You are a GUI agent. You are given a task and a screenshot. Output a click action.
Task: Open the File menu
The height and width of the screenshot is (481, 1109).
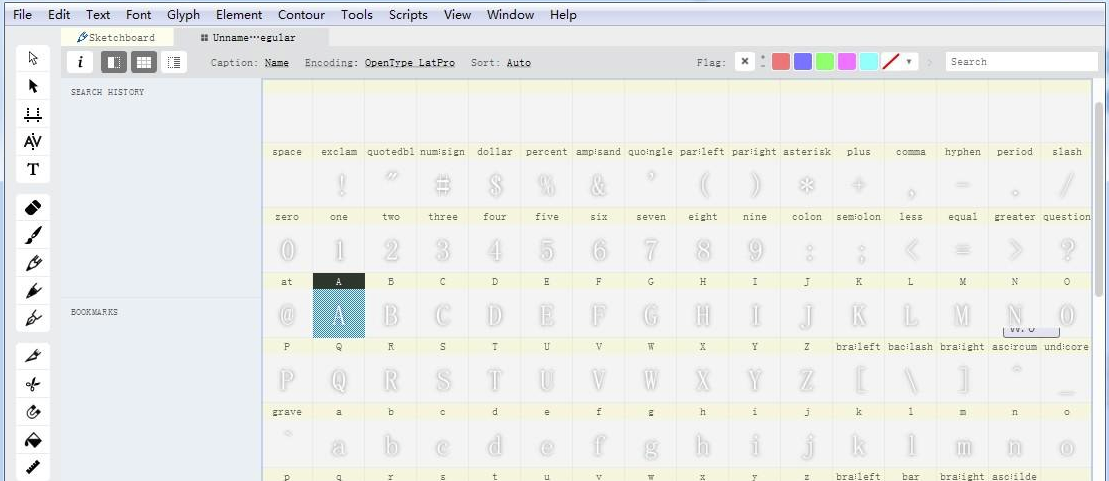tap(22, 14)
